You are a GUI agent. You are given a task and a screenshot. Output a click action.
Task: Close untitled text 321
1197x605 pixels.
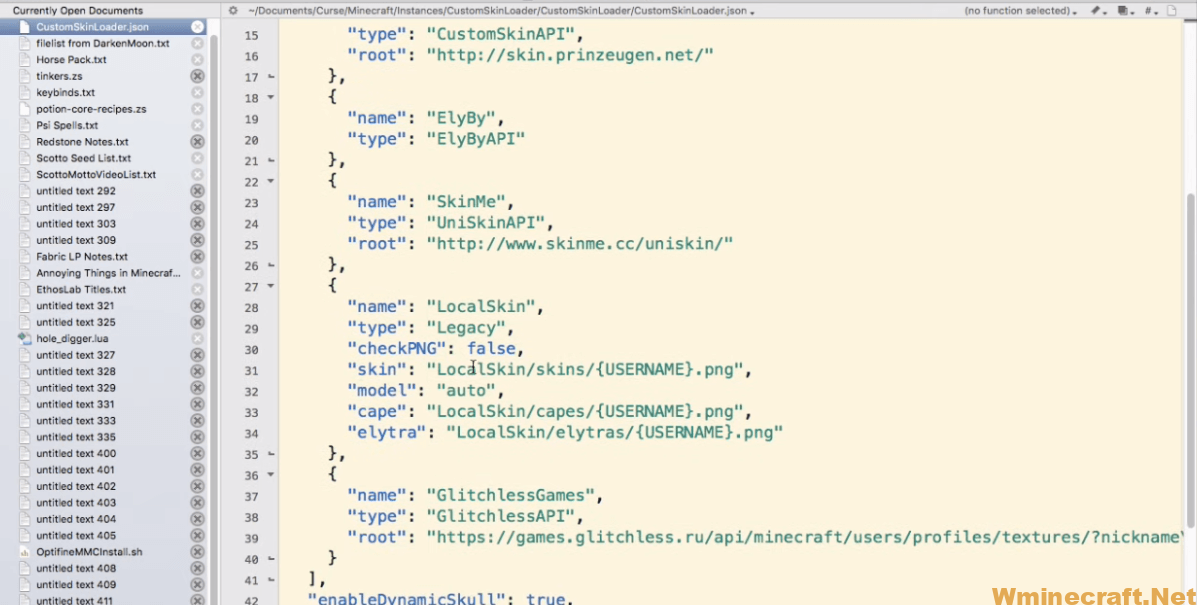(x=198, y=305)
